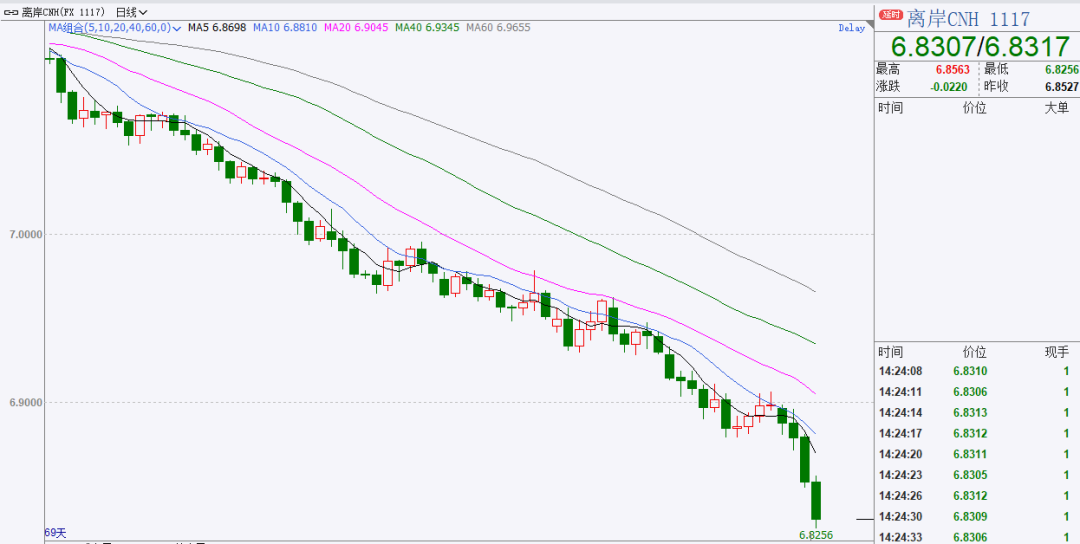The width and height of the screenshot is (1080, 544).
Task: Select the 大单 column header
Action: [1056, 107]
